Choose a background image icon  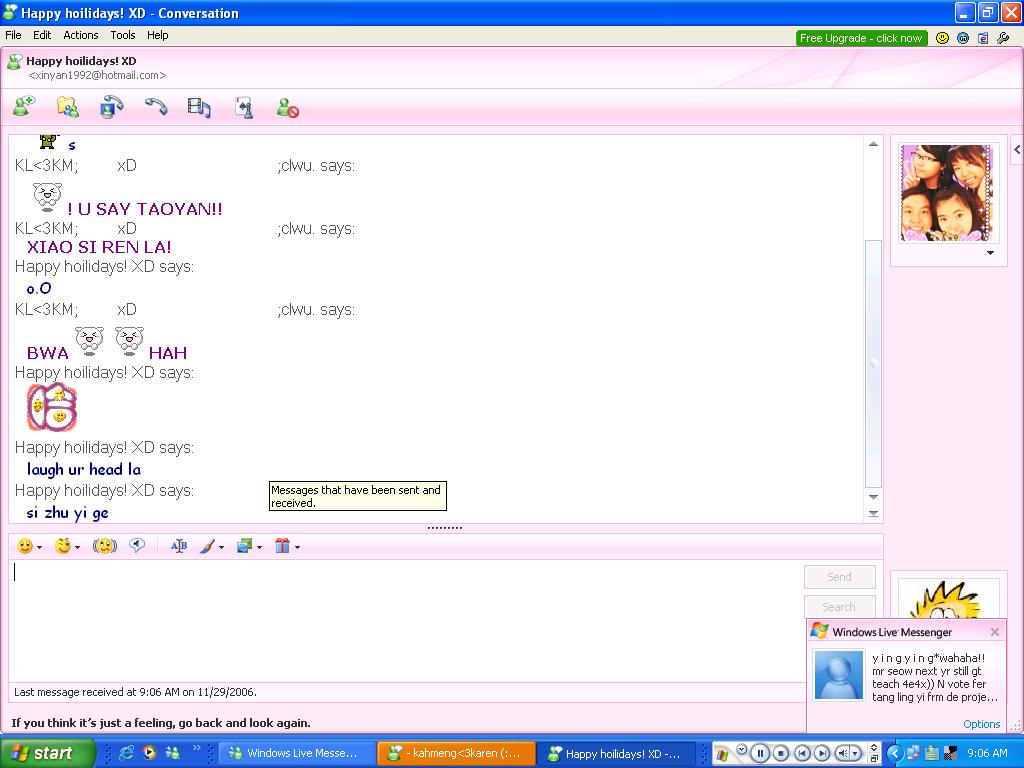click(x=245, y=546)
